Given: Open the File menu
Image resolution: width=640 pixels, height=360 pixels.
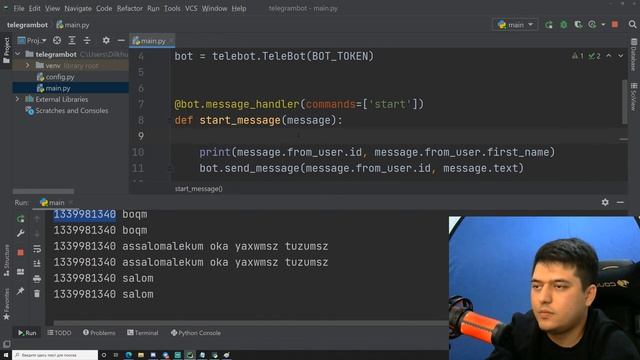Looking at the screenshot, I should tap(19, 8).
